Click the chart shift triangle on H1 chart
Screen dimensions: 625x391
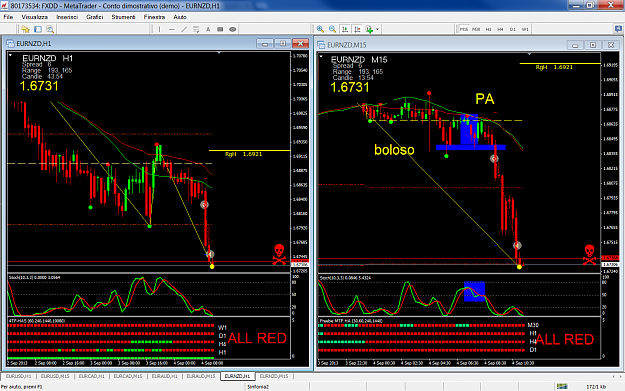coord(219,53)
